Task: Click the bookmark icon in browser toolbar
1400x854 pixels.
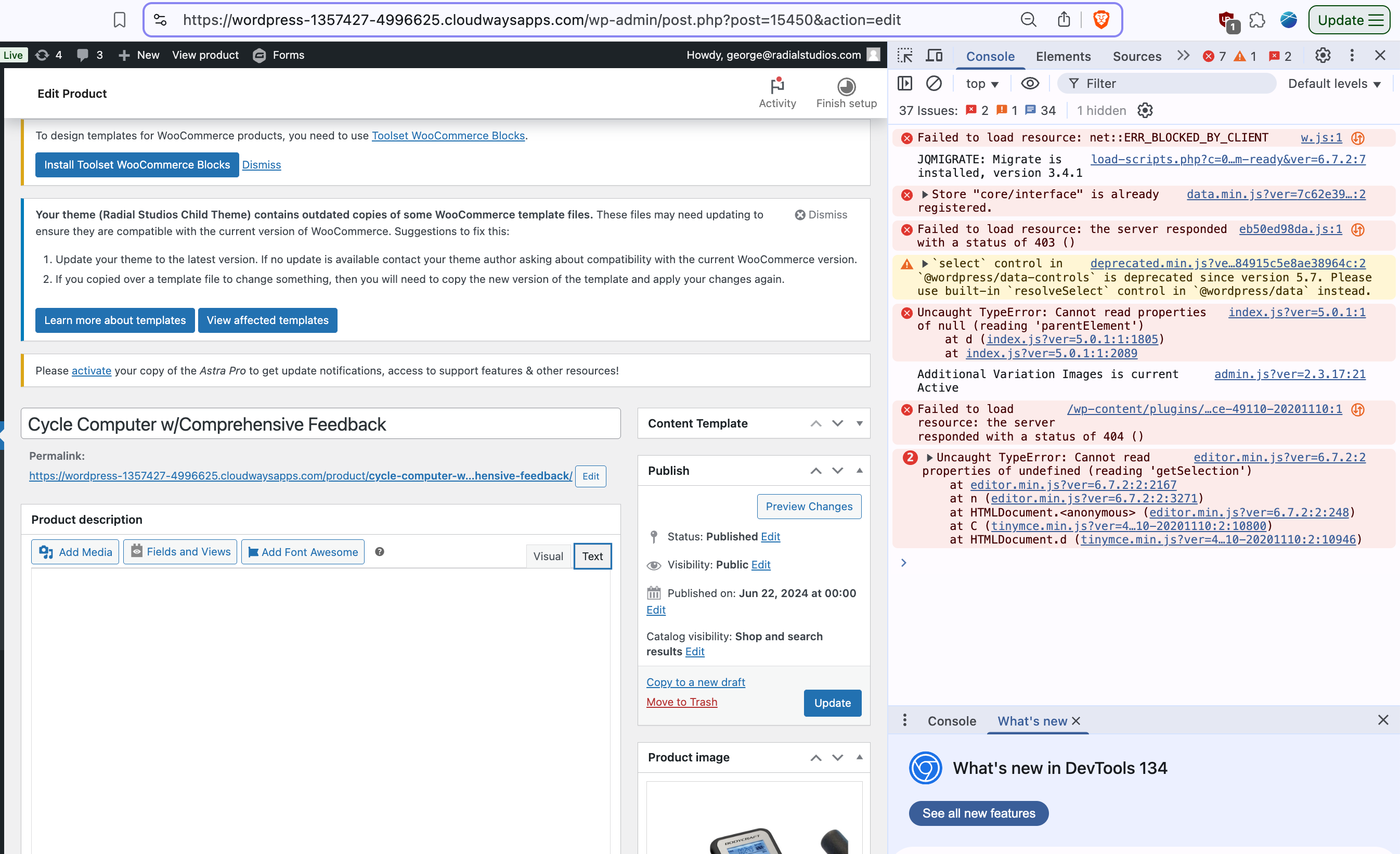Action: (119, 20)
